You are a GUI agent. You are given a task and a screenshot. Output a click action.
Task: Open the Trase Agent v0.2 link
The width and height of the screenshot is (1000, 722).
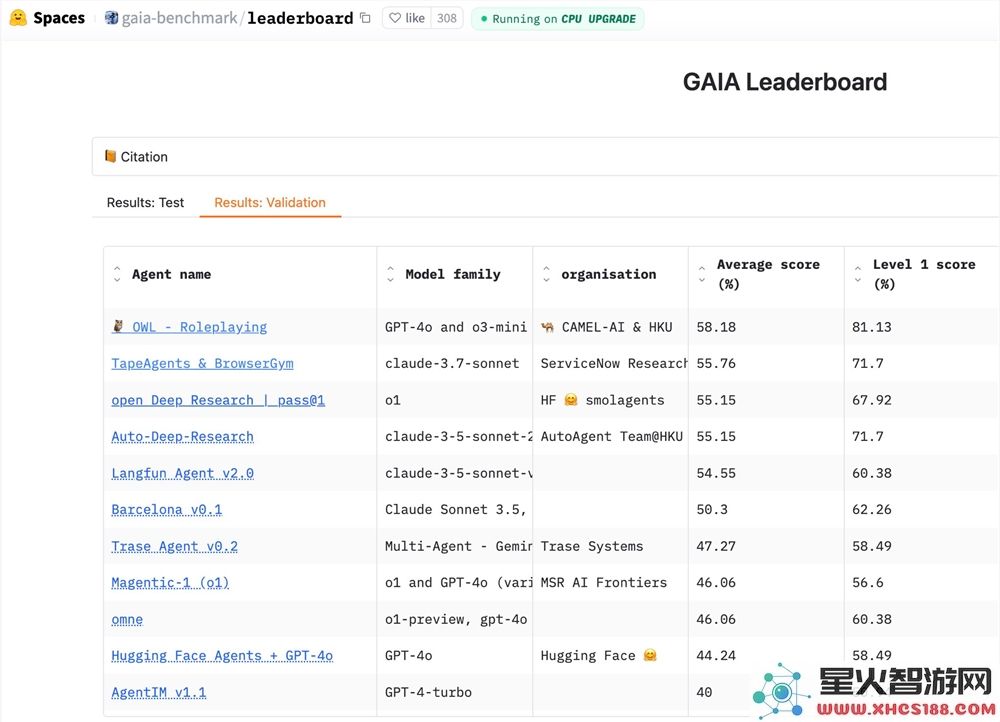174,547
